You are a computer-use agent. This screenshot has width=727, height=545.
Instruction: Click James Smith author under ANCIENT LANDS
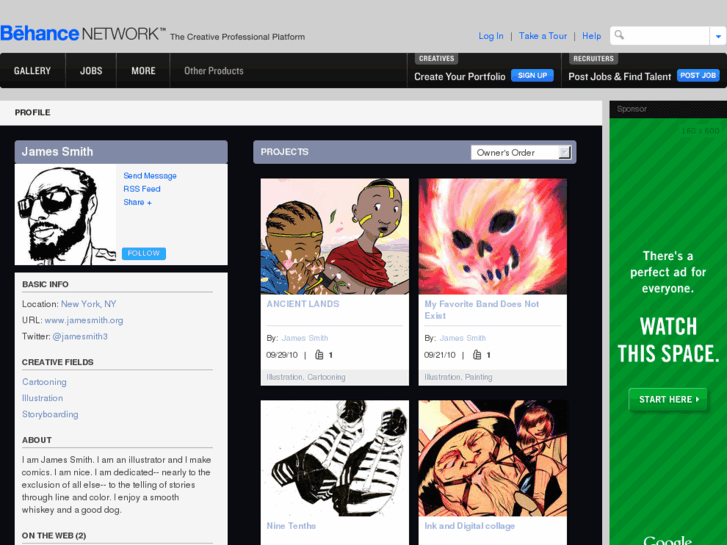305,338
